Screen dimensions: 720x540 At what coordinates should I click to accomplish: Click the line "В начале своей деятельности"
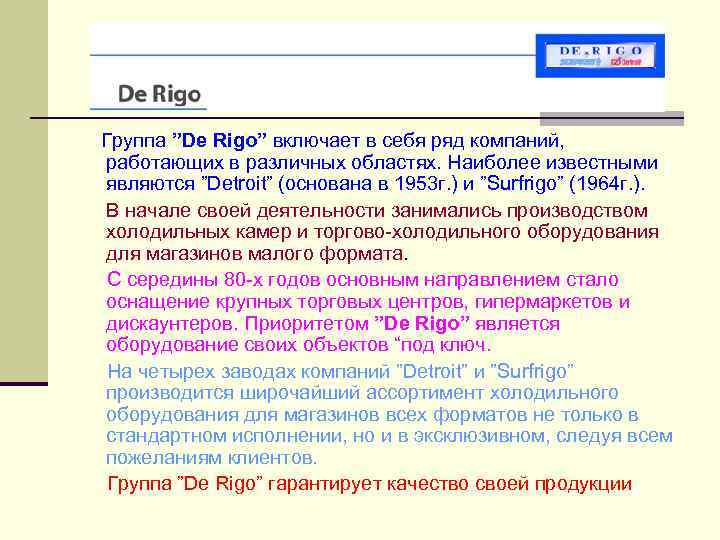coord(377,211)
